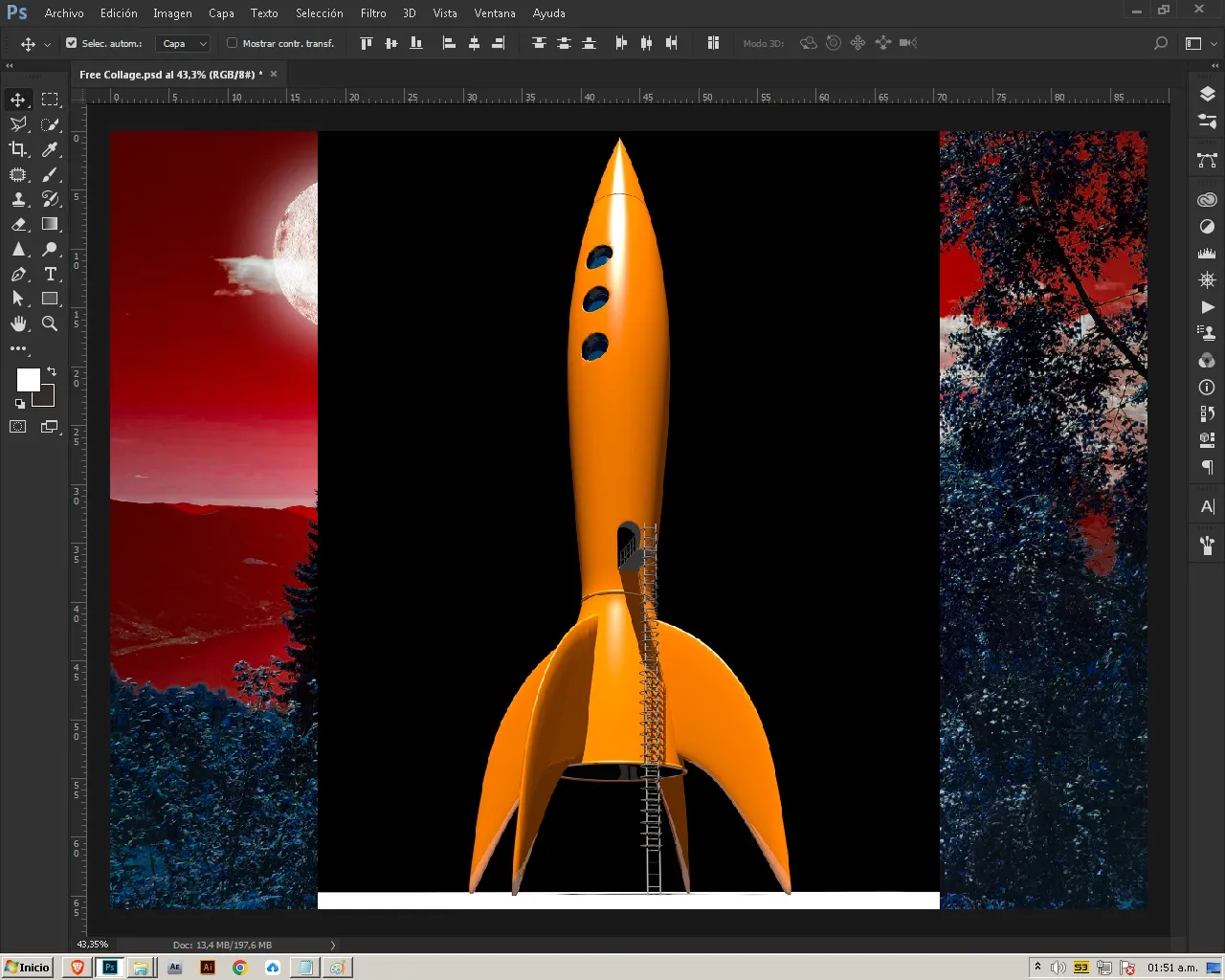Select the Eraser tool
The image size is (1225, 980).
18,224
